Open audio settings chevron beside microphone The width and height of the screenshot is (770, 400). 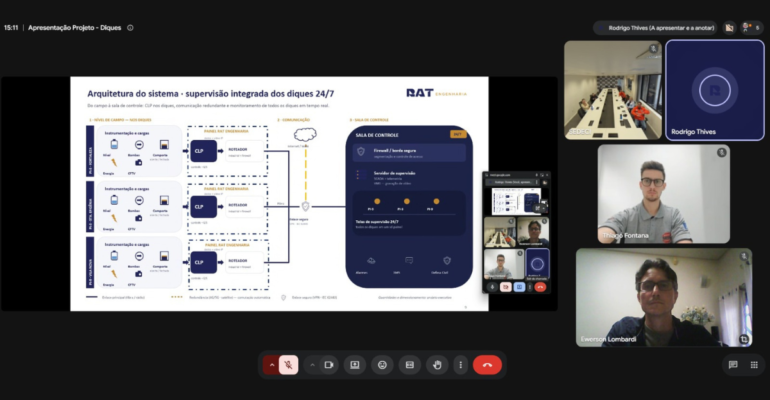pyautogui.click(x=272, y=365)
